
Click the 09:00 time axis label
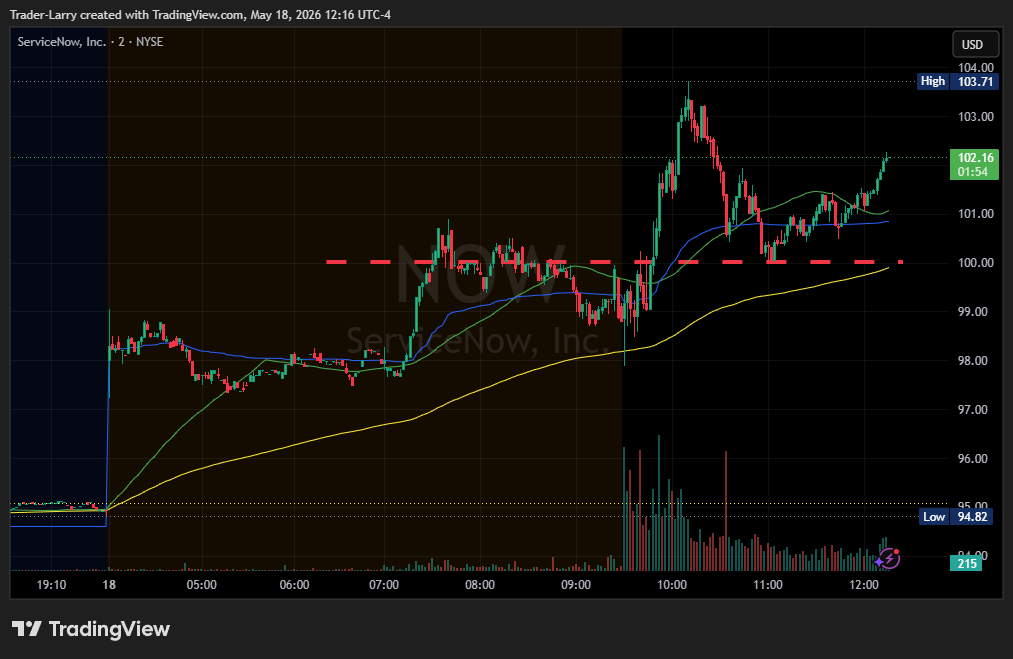click(x=576, y=585)
